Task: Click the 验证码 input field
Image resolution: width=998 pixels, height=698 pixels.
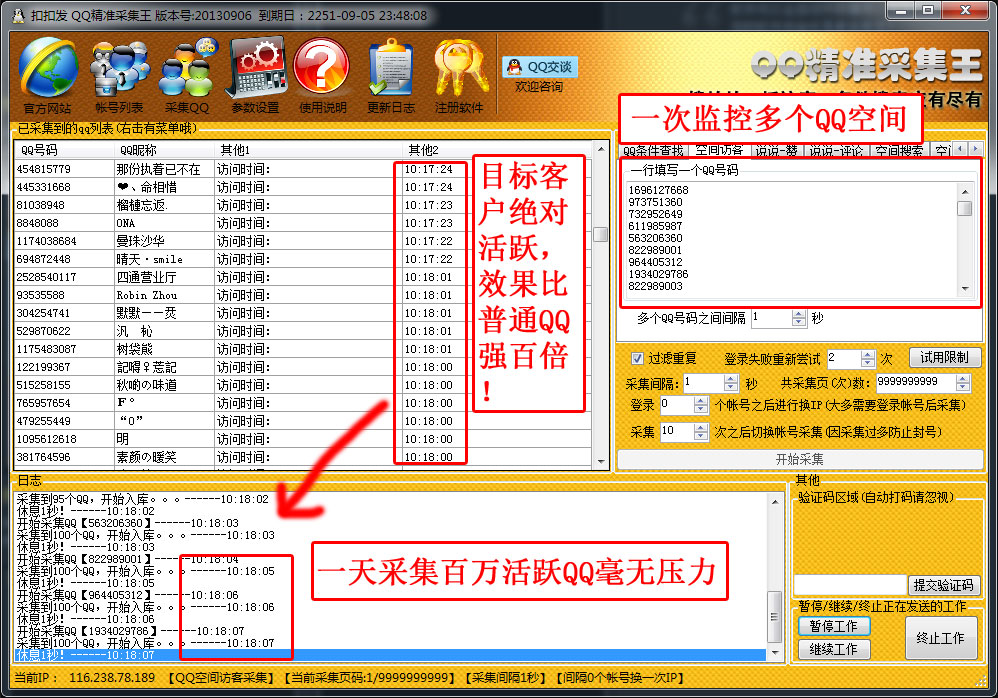Action: 850,585
